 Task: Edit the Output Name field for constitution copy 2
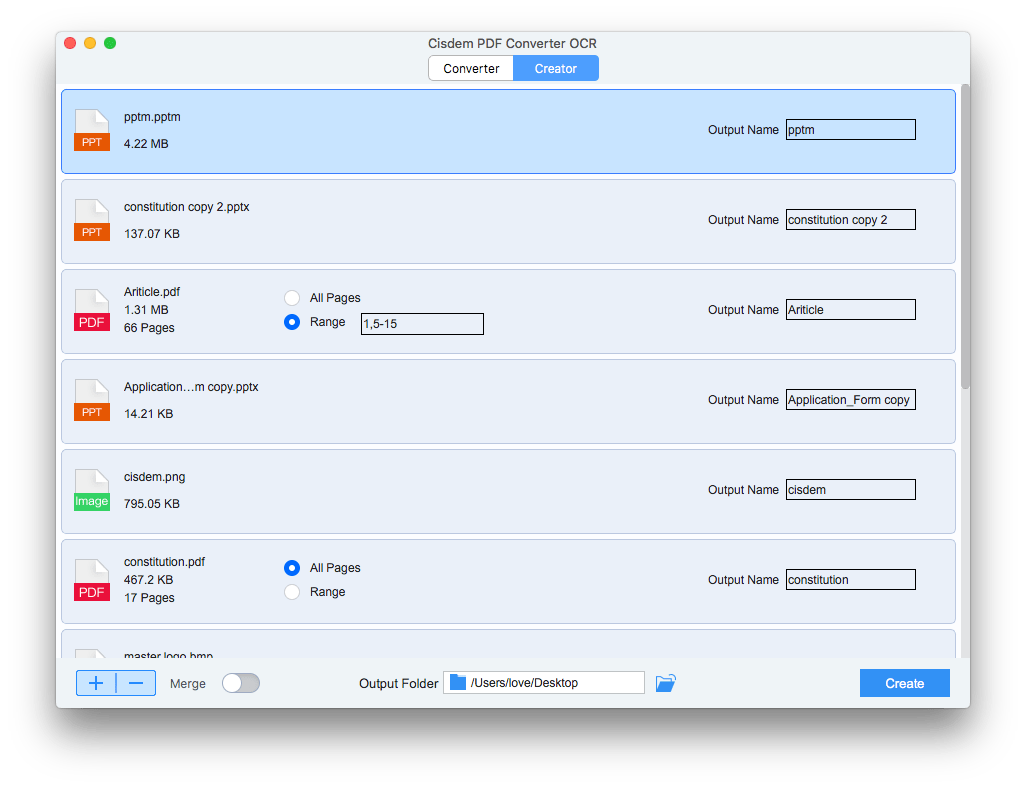tap(851, 220)
